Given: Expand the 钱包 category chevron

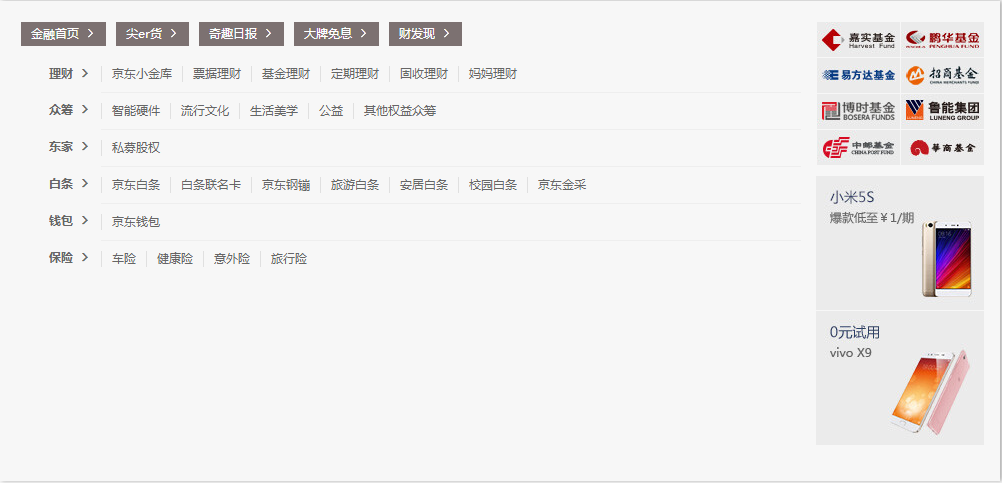Looking at the screenshot, I should (x=84, y=221).
